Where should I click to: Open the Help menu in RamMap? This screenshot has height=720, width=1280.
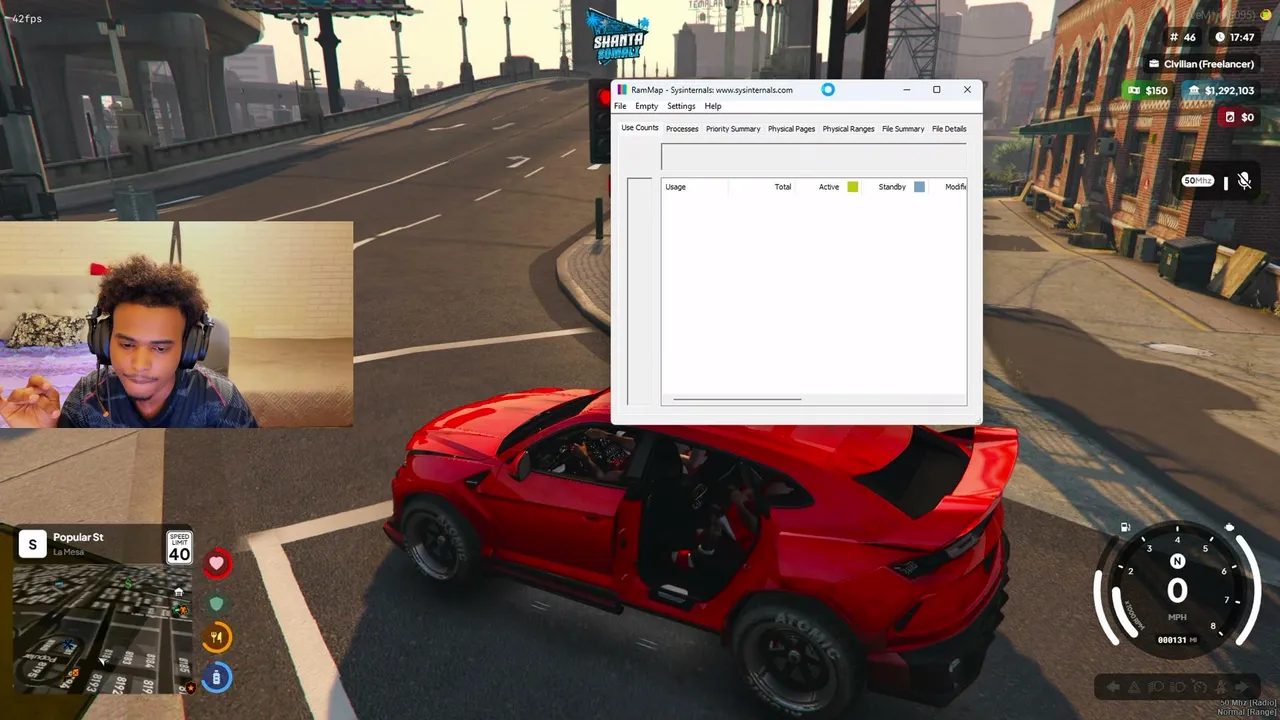point(713,106)
